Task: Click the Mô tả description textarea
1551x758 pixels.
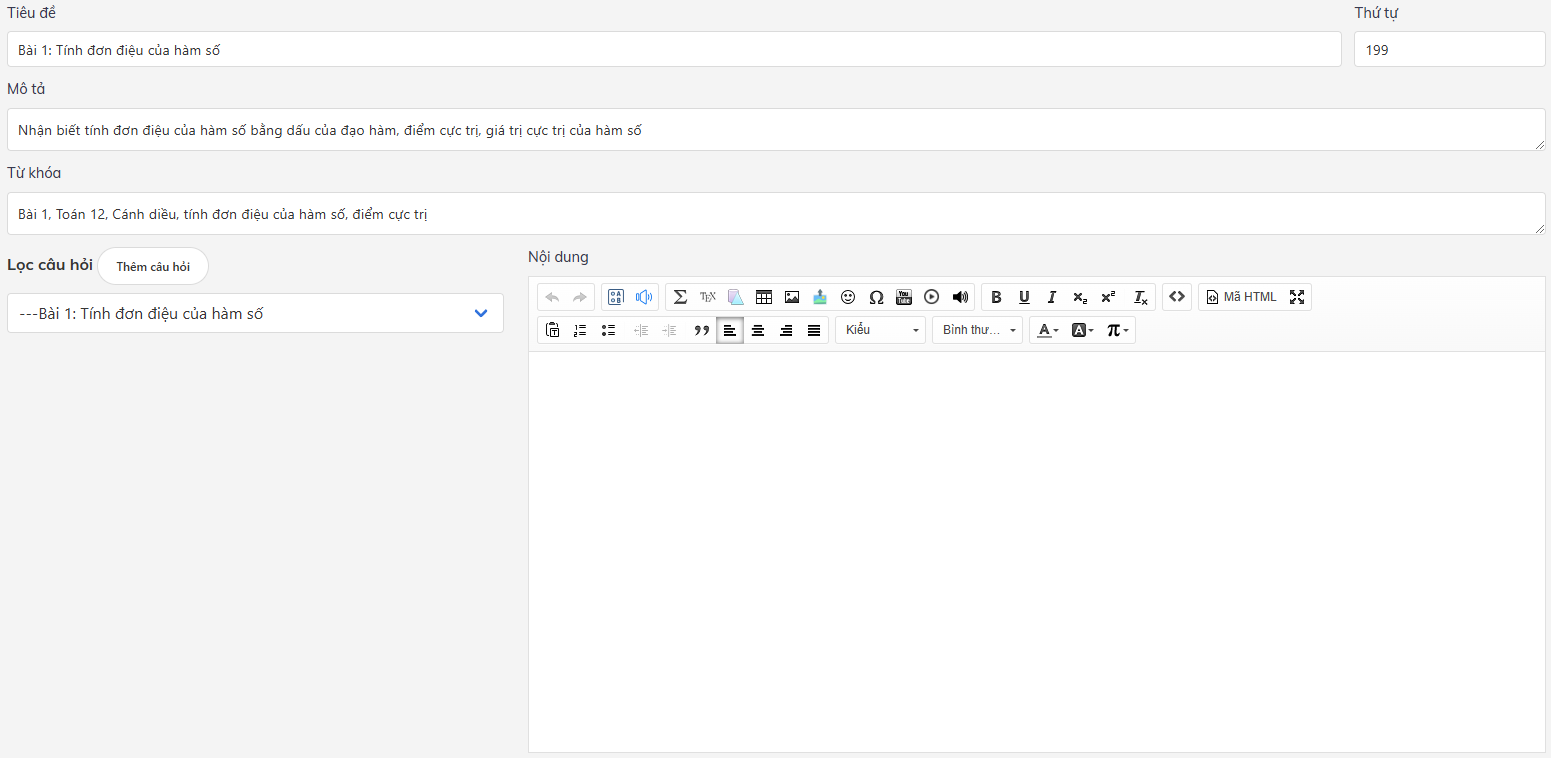Action: [776, 130]
